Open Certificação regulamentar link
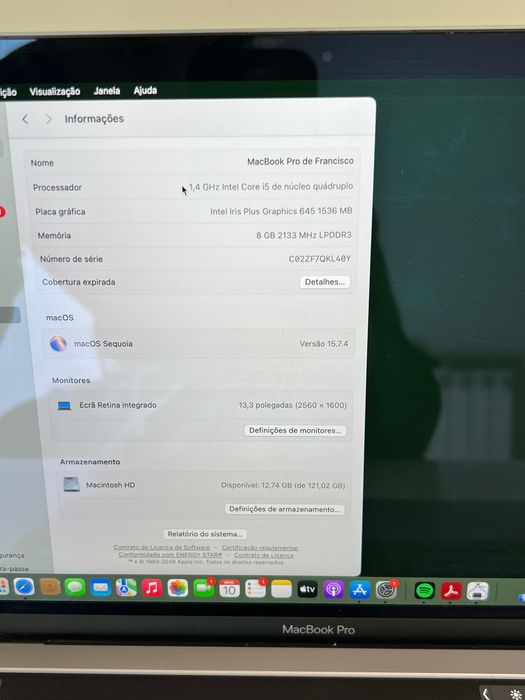The image size is (525, 700). point(260,547)
